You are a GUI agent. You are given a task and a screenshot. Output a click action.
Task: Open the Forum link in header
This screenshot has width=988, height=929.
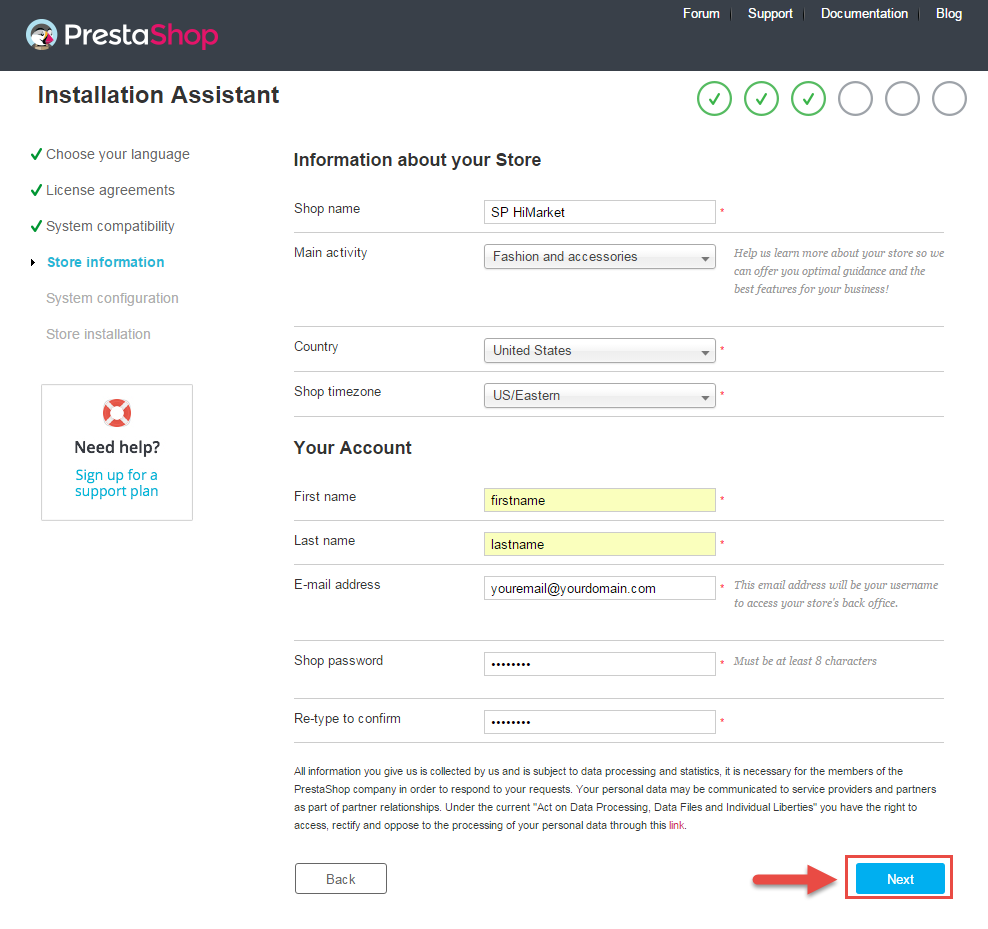tap(701, 13)
